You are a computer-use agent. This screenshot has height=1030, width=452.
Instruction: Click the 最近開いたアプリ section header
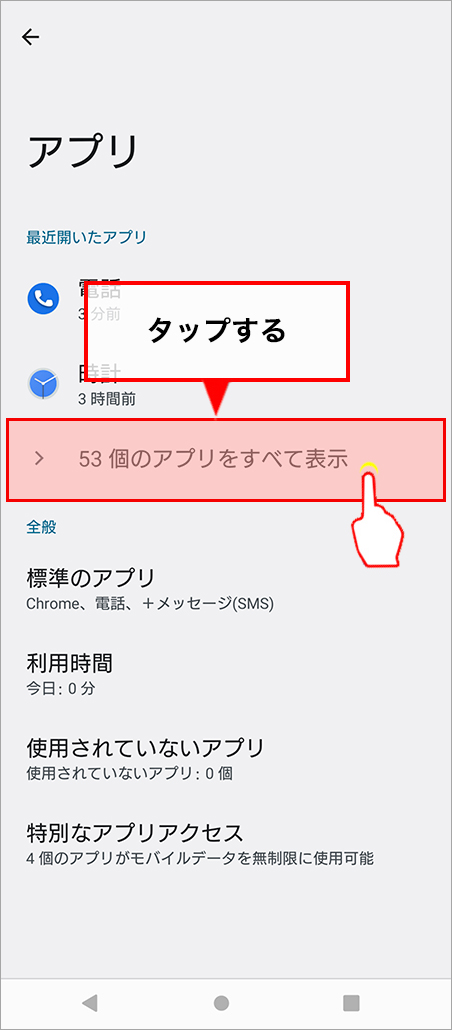86,236
